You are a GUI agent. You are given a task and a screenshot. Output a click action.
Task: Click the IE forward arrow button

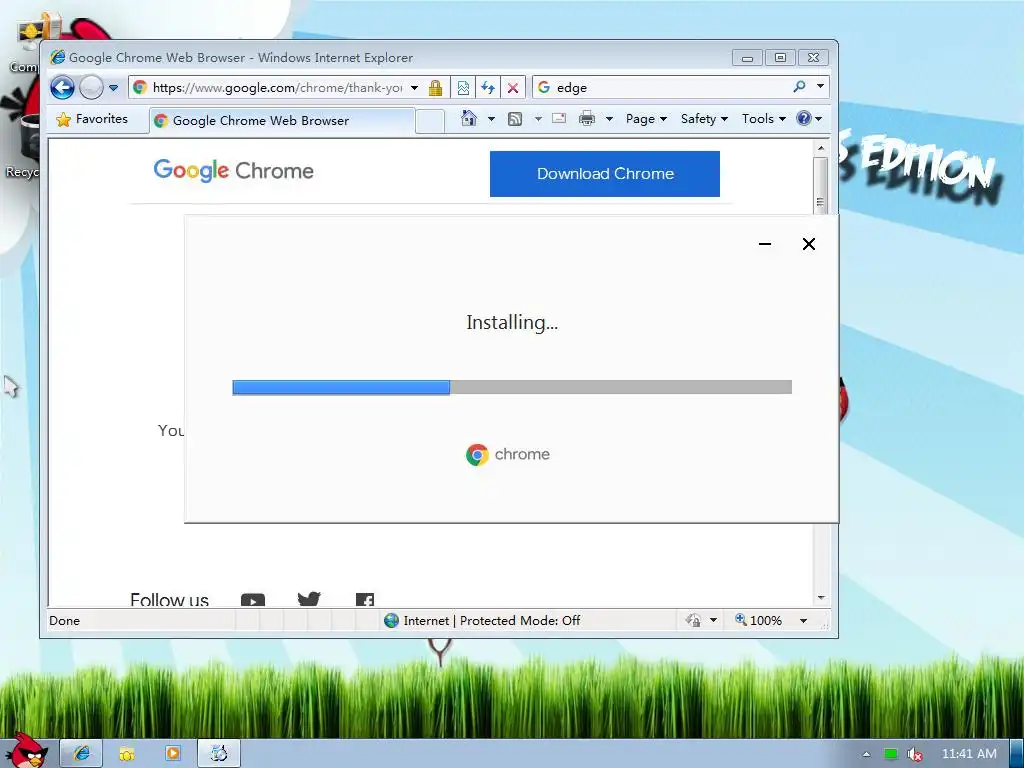(91, 88)
